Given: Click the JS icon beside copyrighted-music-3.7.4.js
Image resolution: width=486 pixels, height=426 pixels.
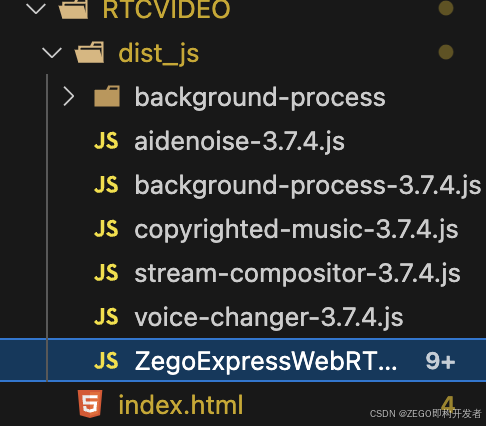Looking at the screenshot, I should 106,229.
